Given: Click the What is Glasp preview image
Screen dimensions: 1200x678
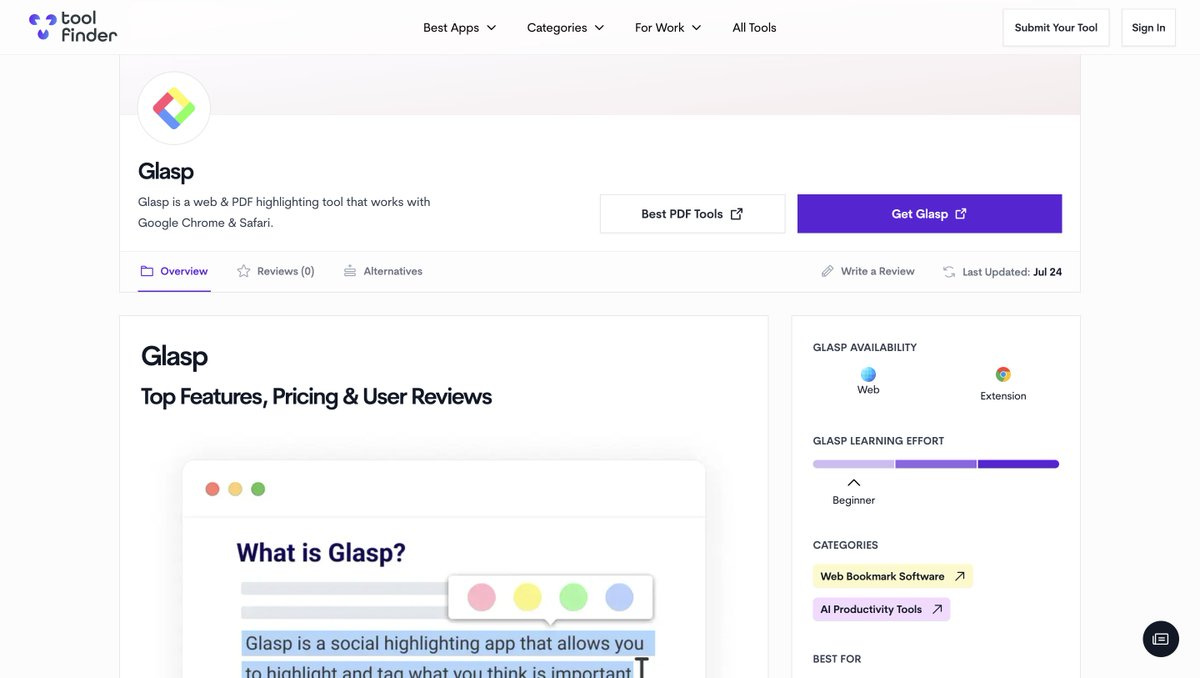Looking at the screenshot, I should click(x=444, y=569).
